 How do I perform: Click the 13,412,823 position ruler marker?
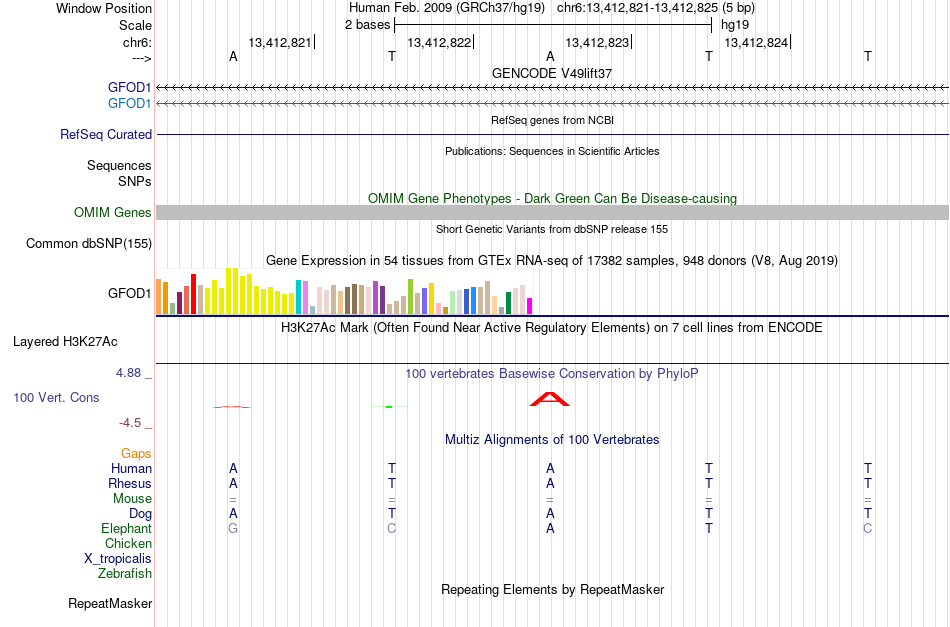point(598,42)
